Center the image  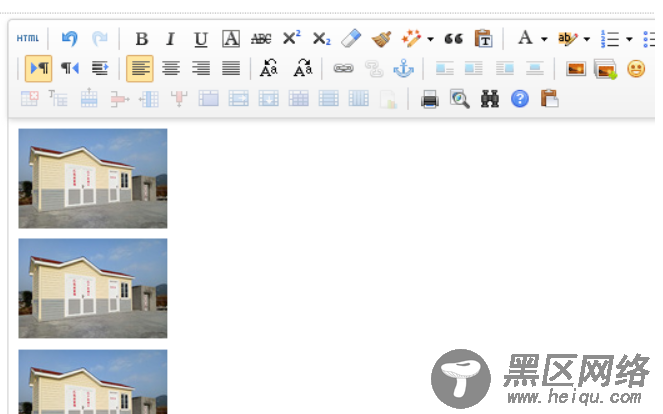pyautogui.click(x=534, y=68)
